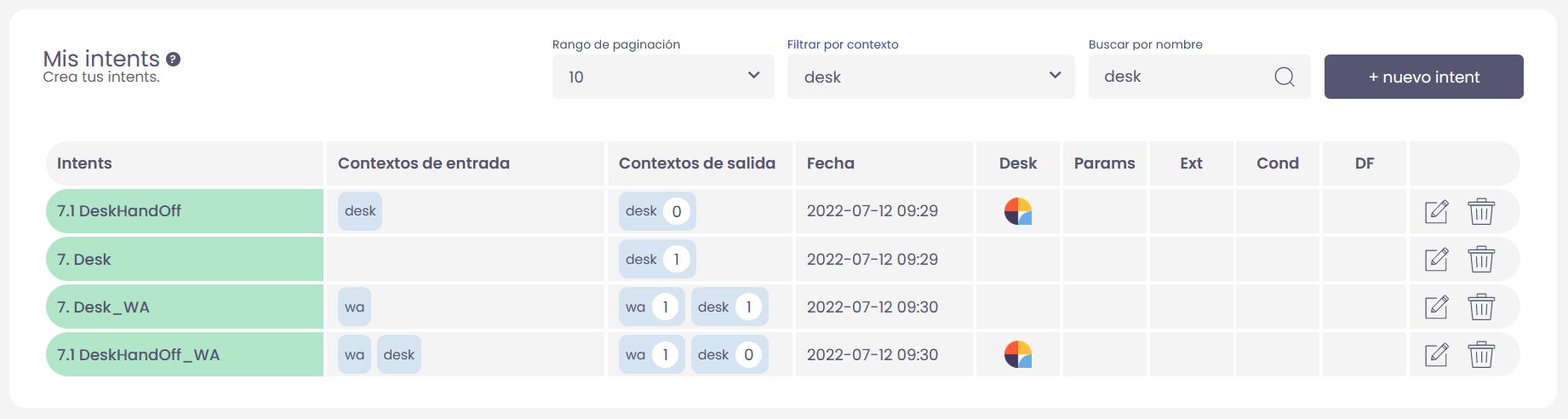Click the Fecha column header
This screenshot has height=419, width=1568.
point(831,164)
